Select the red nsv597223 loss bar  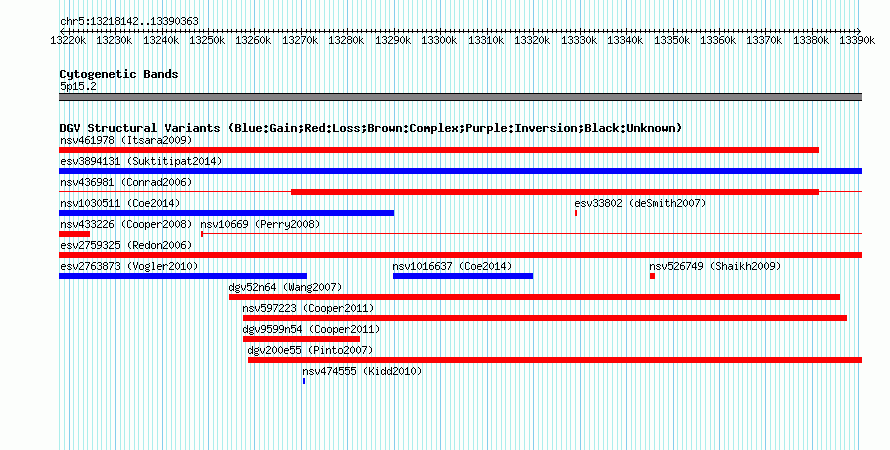545,318
